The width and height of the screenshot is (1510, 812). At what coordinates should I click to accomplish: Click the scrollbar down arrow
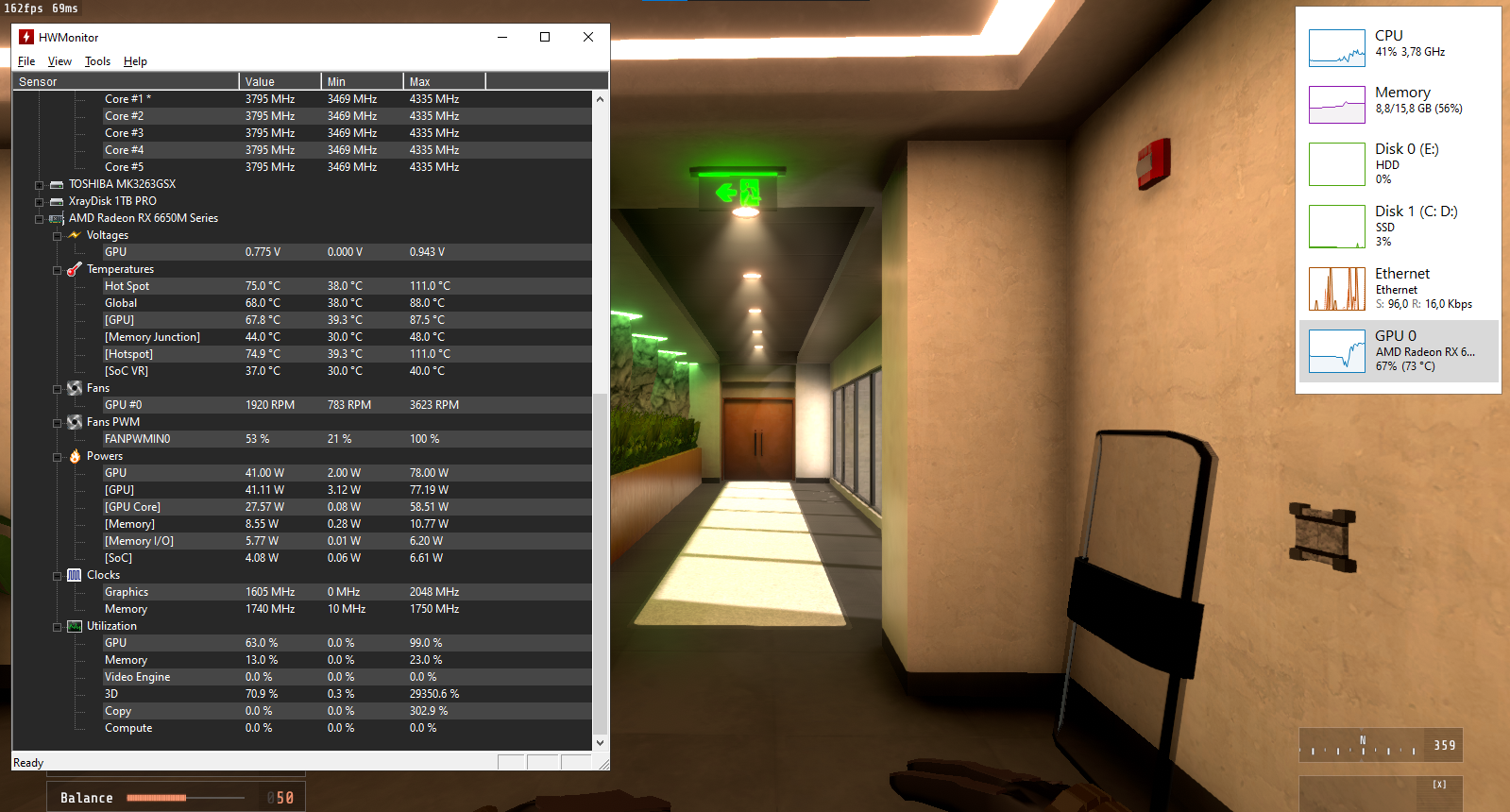click(600, 743)
